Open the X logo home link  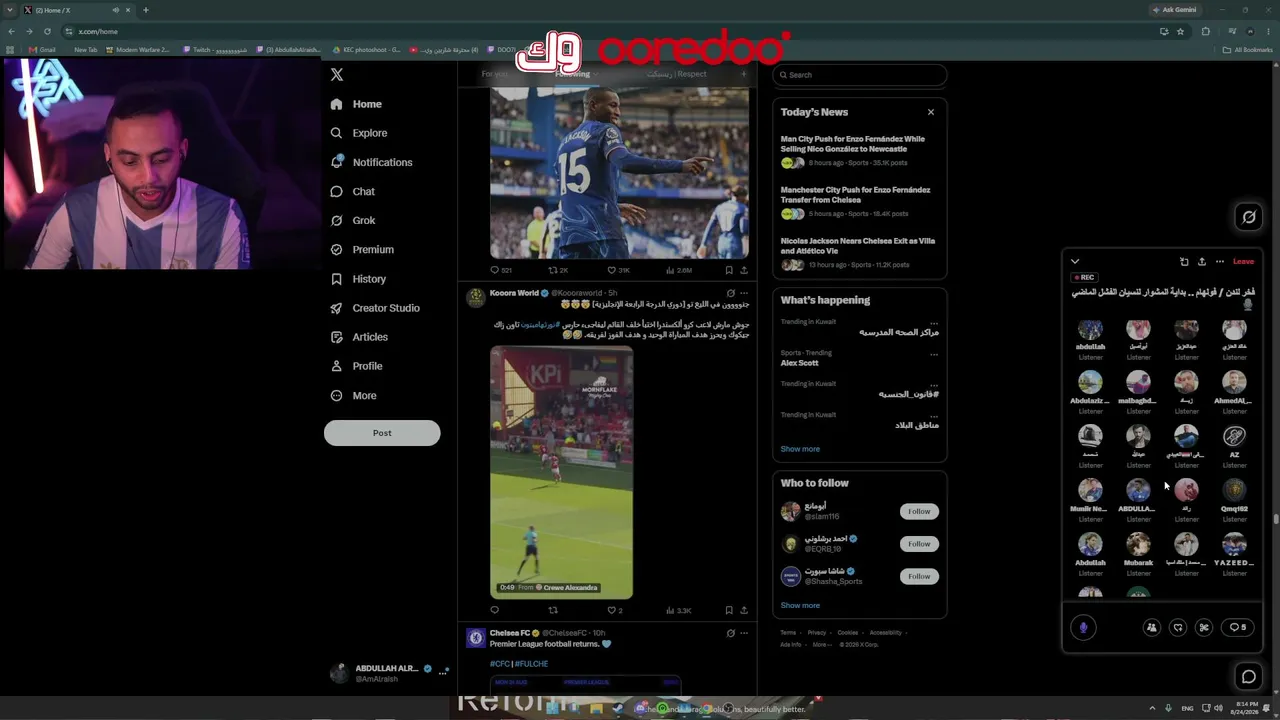click(x=337, y=75)
